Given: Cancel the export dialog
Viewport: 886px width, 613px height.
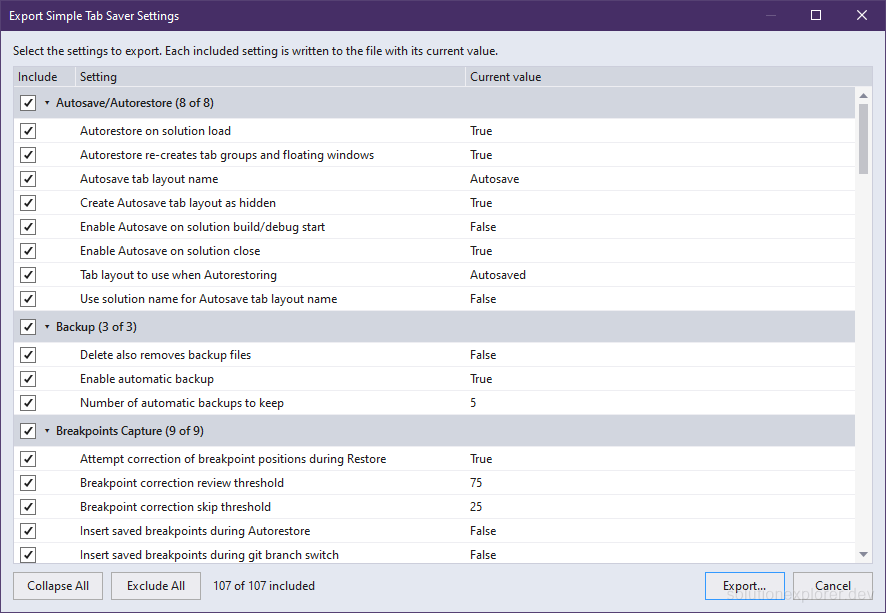Looking at the screenshot, I should [833, 586].
